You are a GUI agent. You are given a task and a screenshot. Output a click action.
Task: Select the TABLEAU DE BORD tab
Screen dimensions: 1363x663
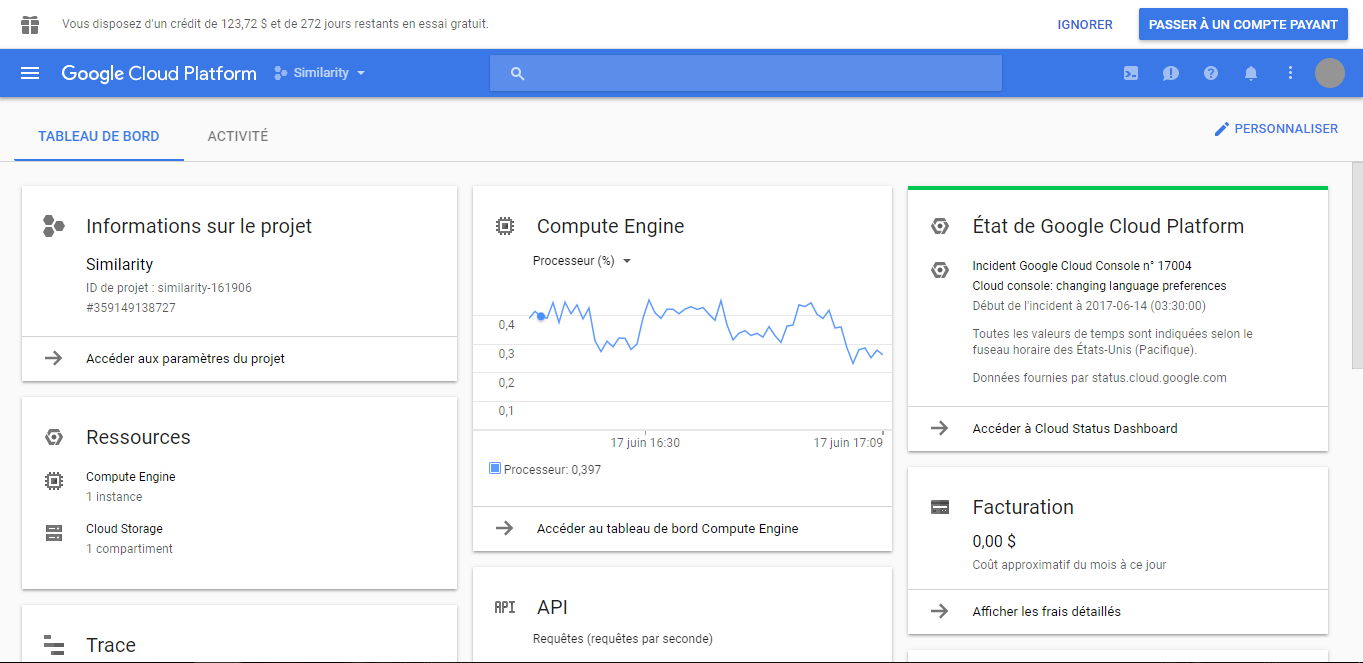tap(98, 135)
